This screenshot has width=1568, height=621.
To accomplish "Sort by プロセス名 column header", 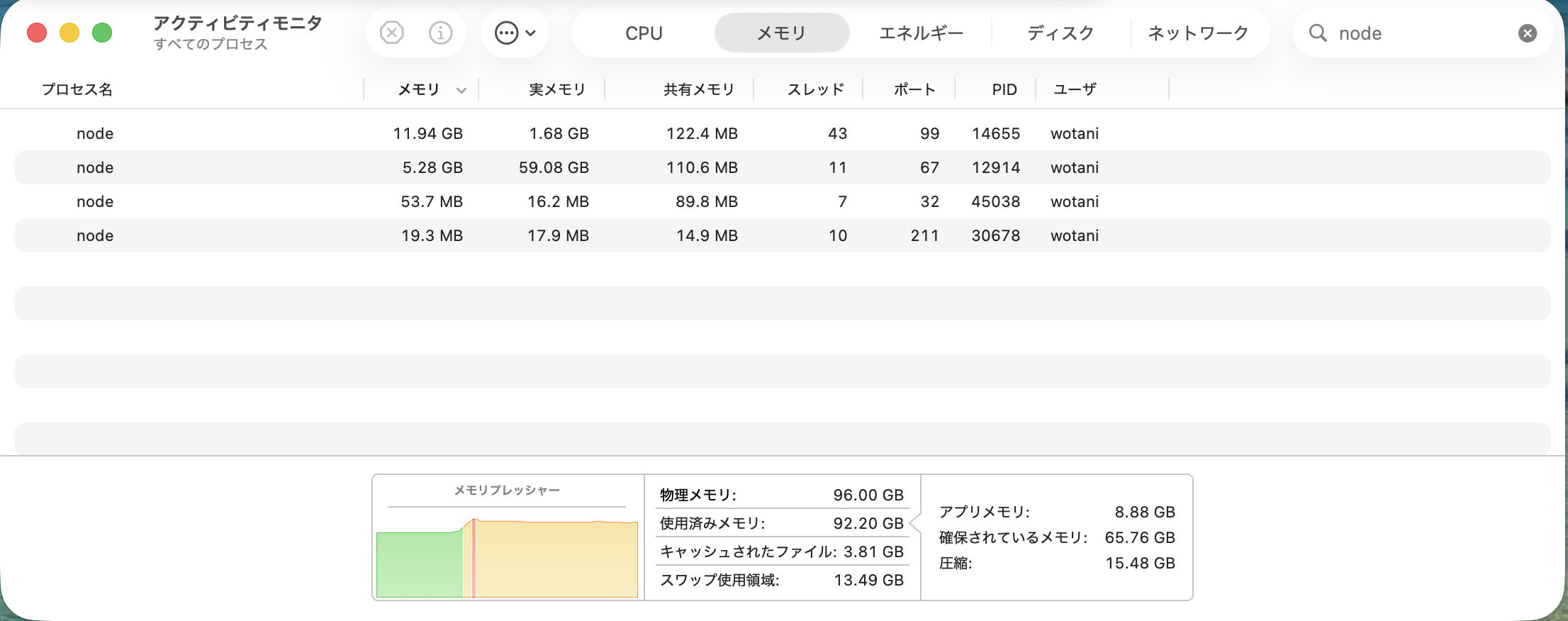I will (77, 90).
